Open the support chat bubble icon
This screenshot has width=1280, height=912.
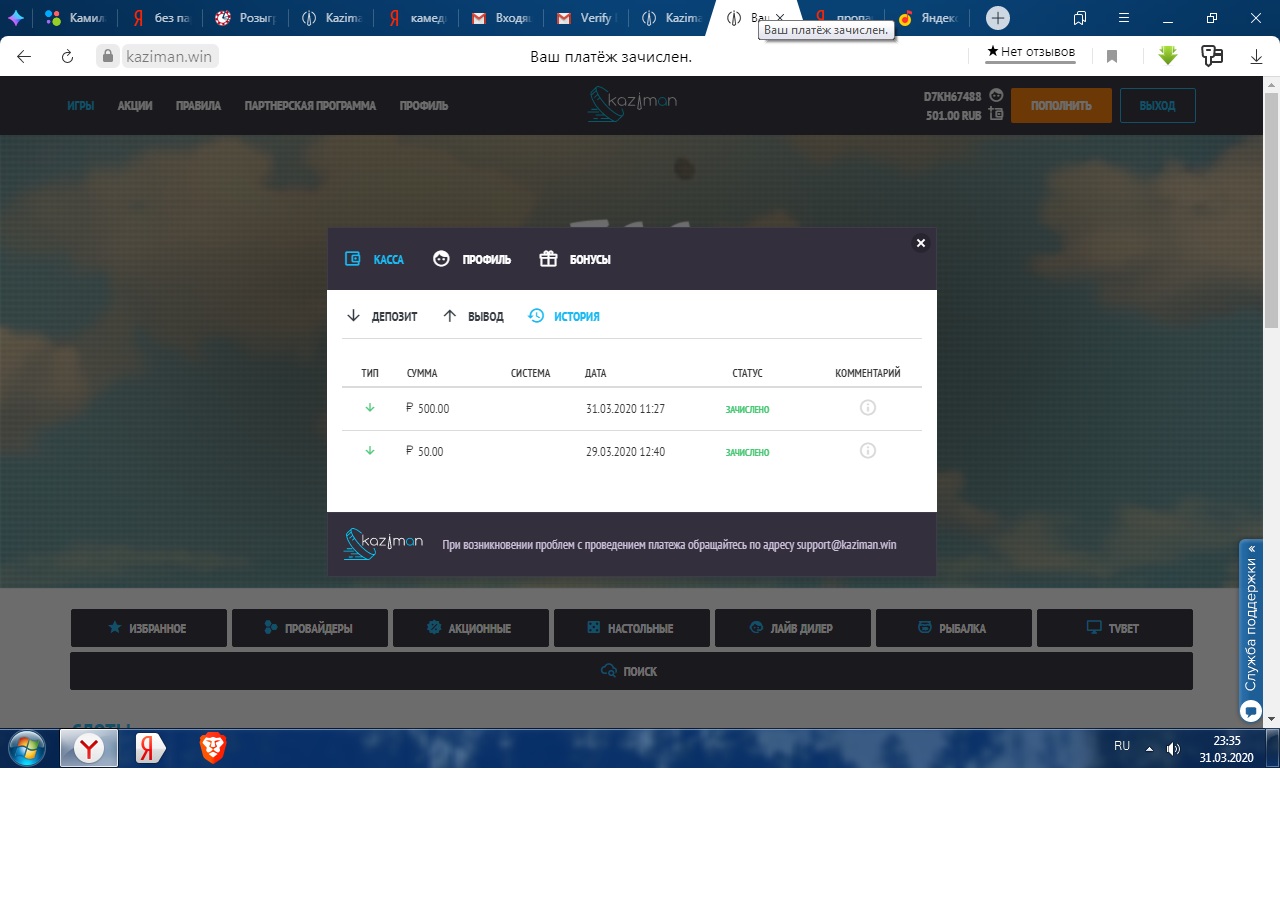(1250, 711)
